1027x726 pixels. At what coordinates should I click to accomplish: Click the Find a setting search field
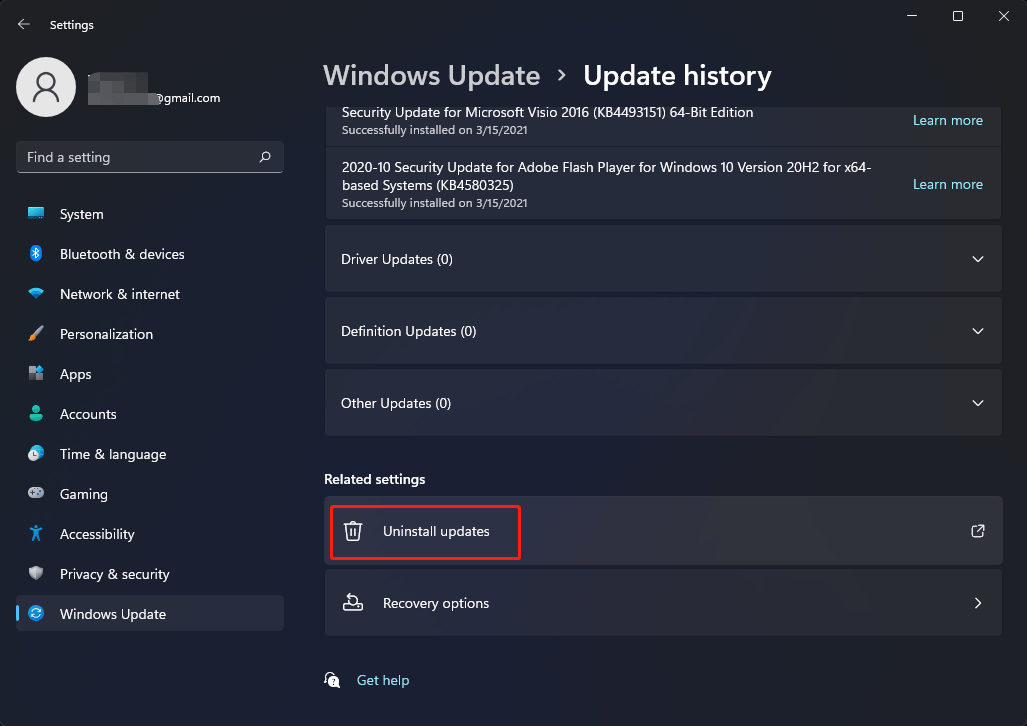coord(149,157)
